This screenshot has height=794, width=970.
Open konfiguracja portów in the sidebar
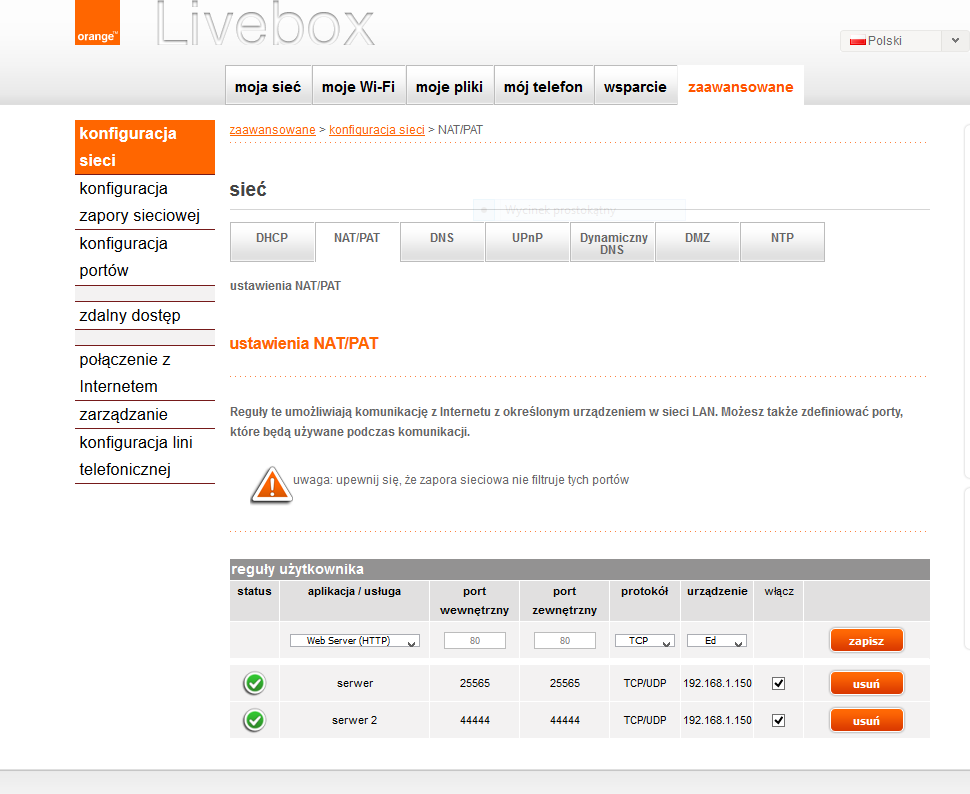coord(145,257)
